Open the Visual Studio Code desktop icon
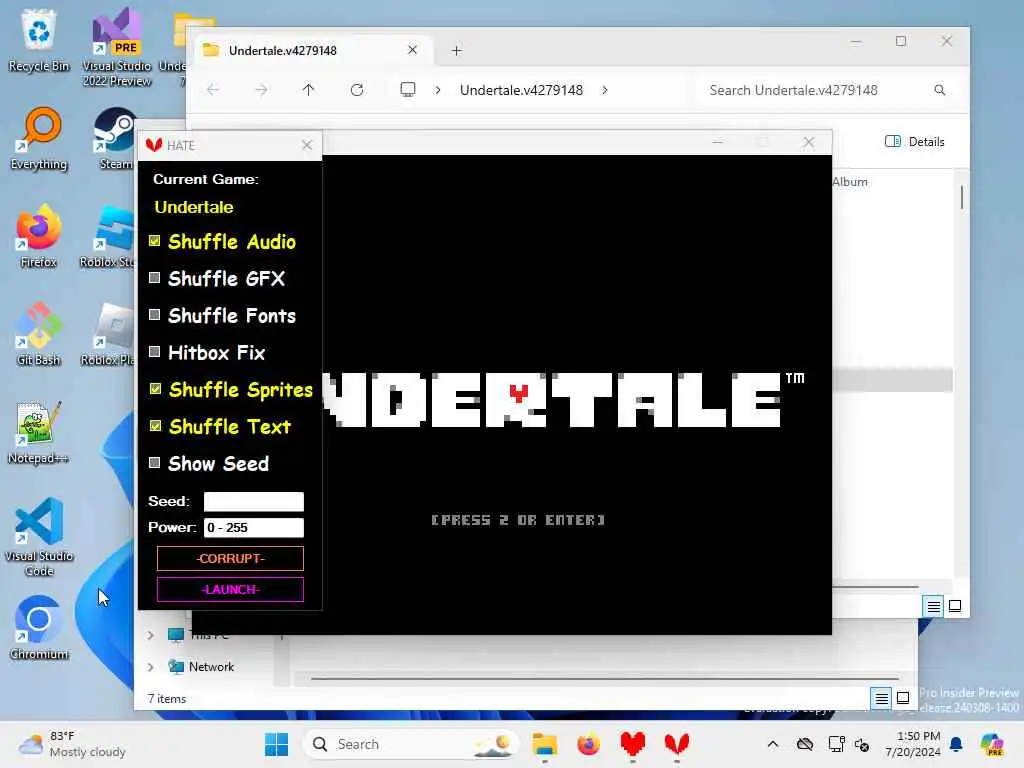The height and width of the screenshot is (768, 1024). click(39, 537)
